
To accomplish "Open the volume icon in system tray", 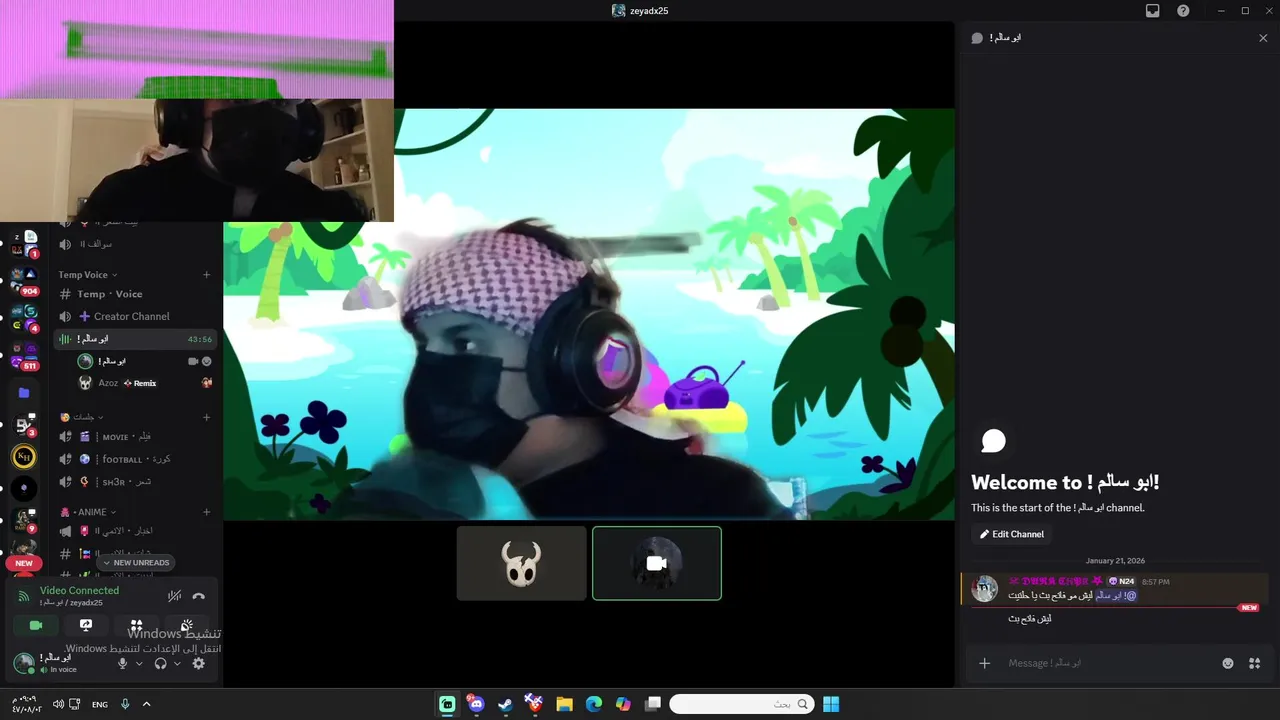I will pyautogui.click(x=58, y=704).
